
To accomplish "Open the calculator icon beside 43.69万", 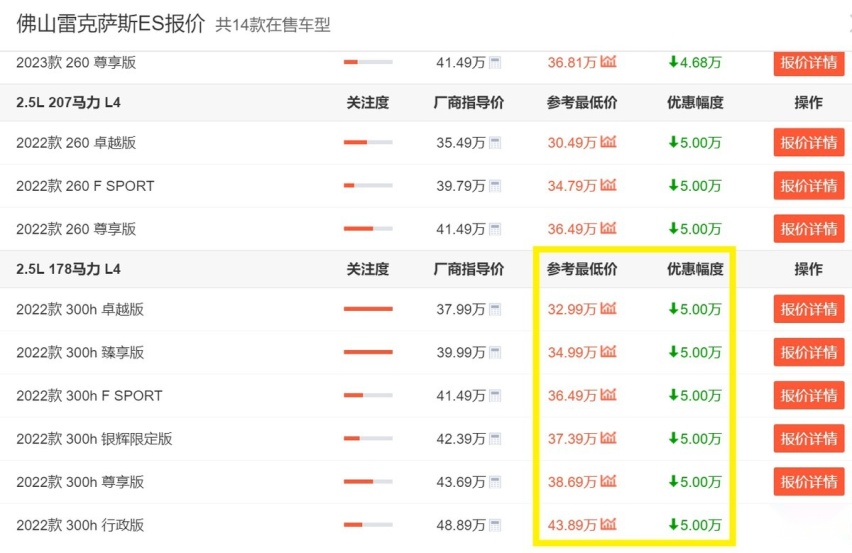I will click(495, 482).
